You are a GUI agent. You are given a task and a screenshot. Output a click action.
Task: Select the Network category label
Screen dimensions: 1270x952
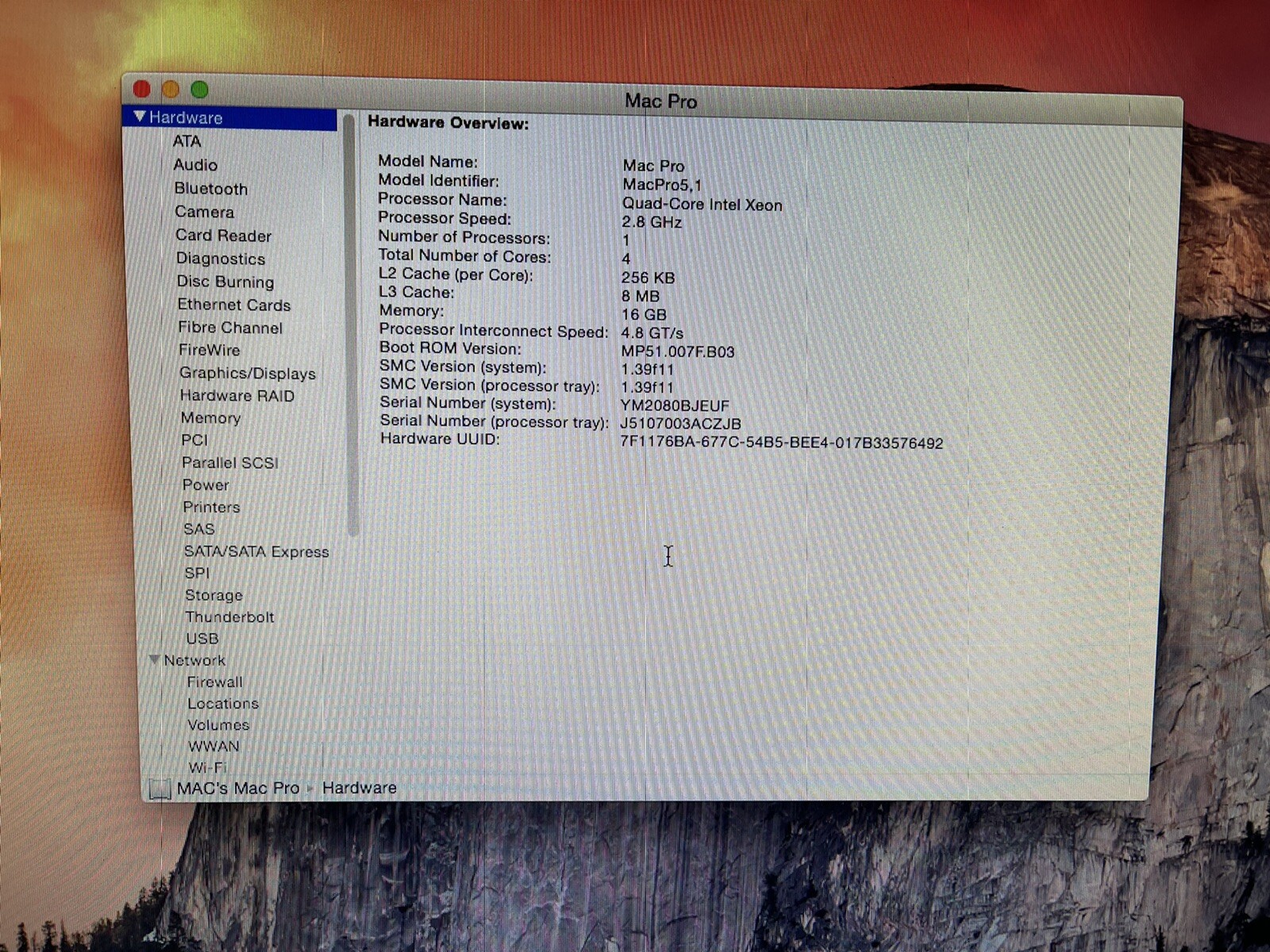click(194, 660)
